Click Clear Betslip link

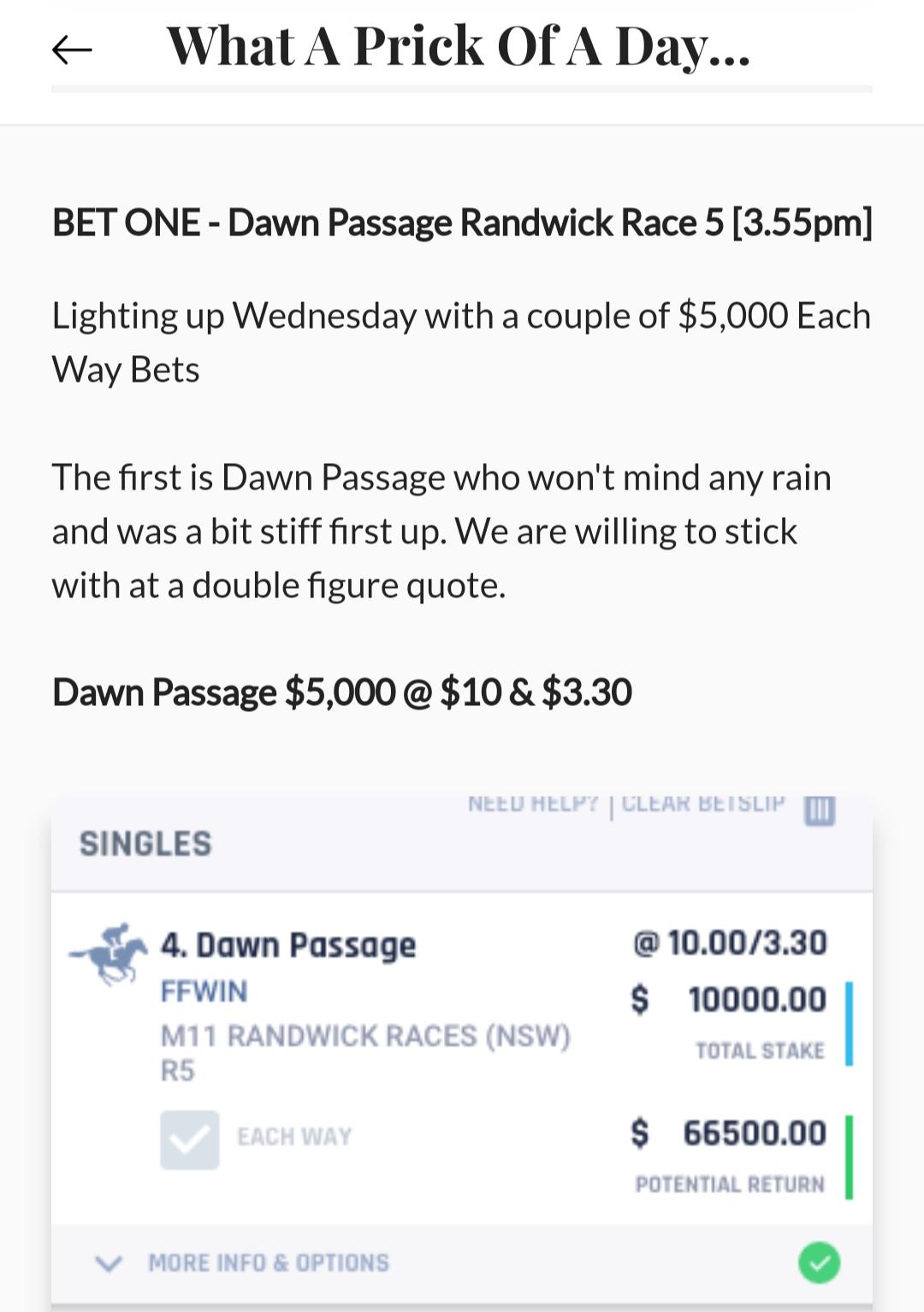tap(702, 804)
